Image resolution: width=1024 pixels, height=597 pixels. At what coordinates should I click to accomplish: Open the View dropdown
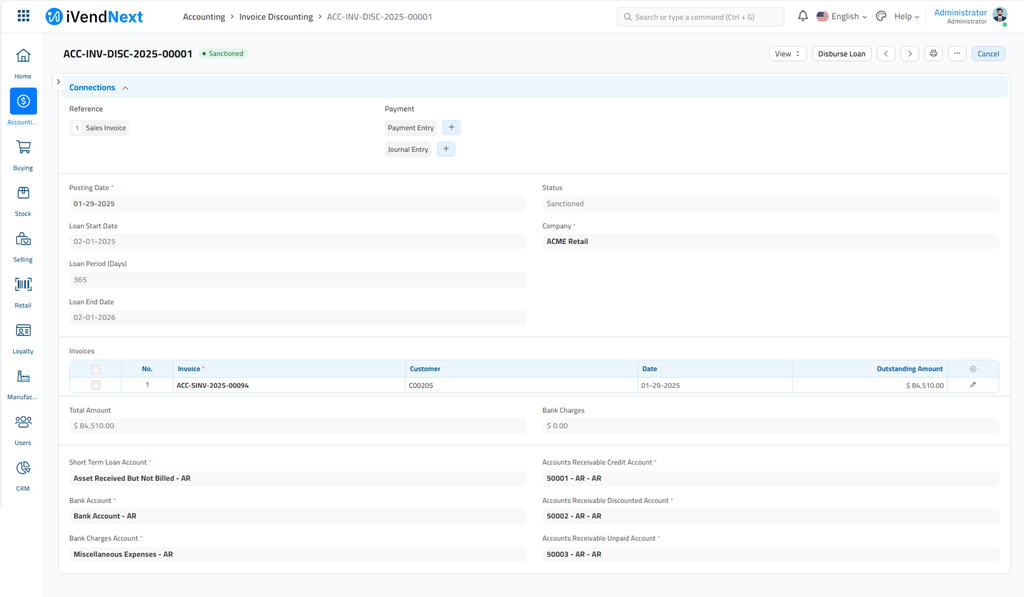pos(787,54)
